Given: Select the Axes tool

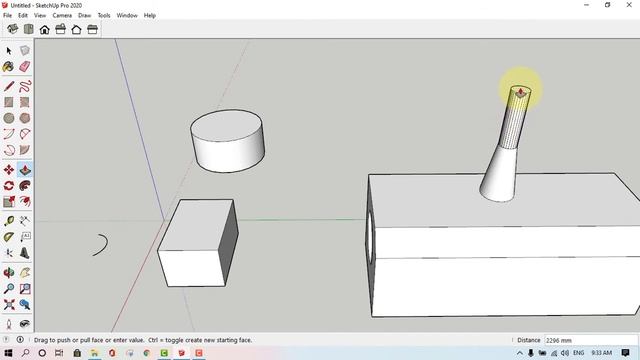Looking at the screenshot, I should (x=9, y=253).
